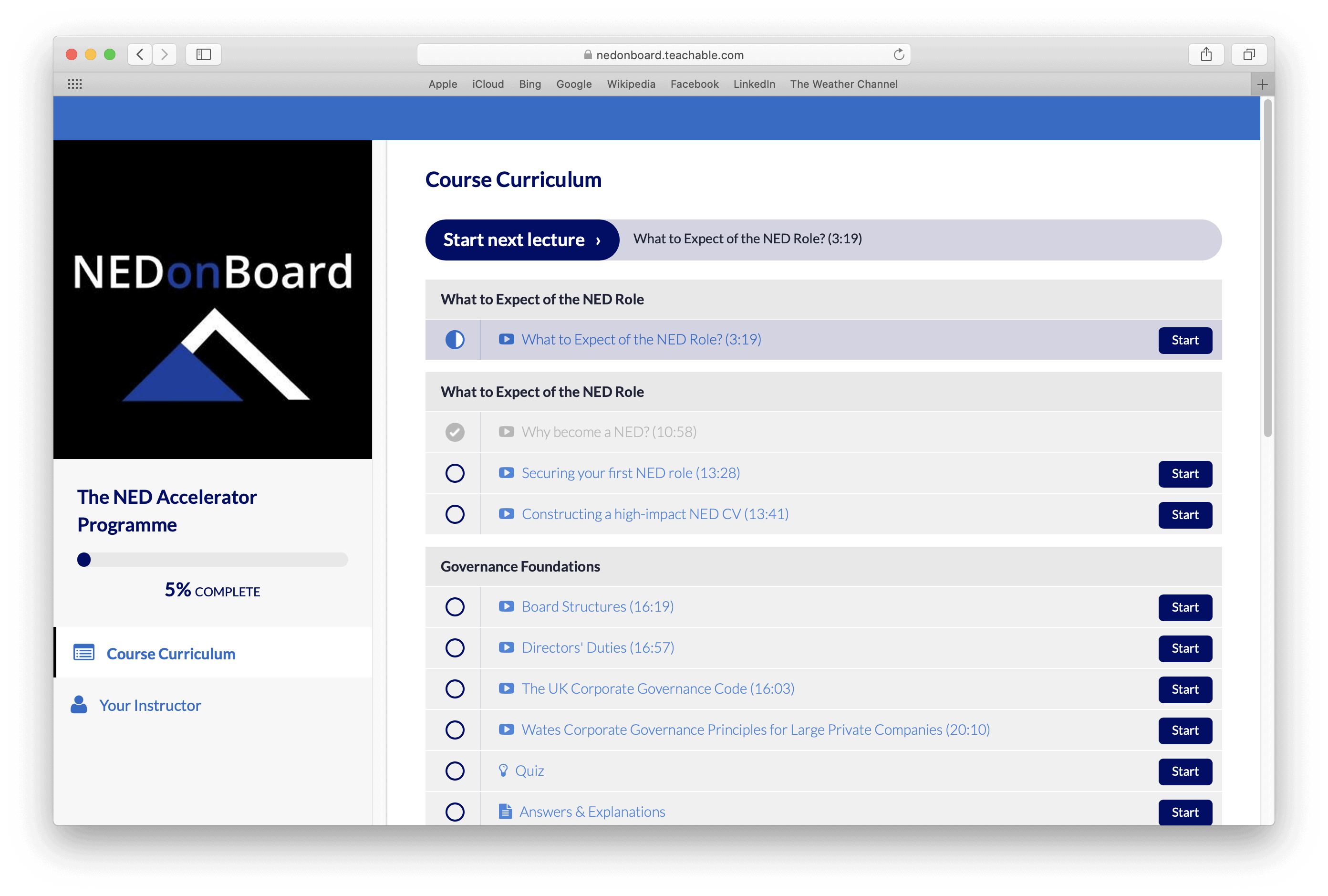Start Constructing a high-impact NED CV lecture

click(1184, 515)
